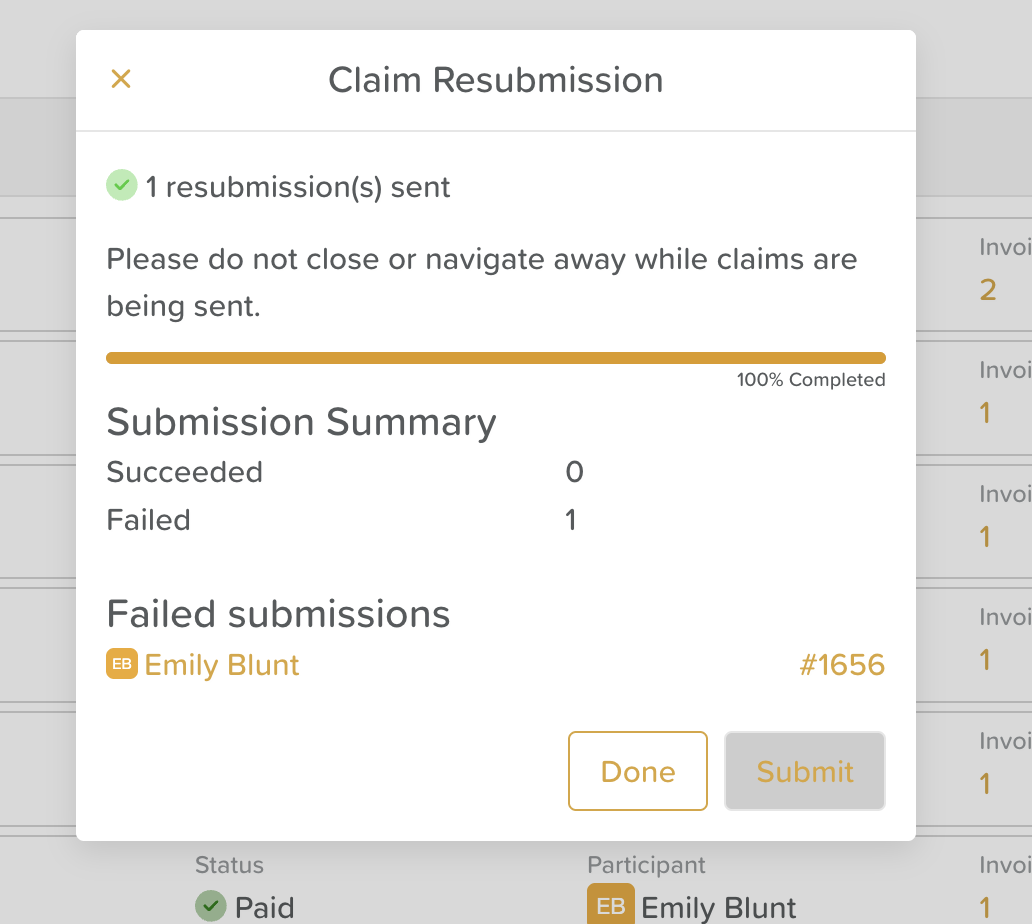Click the Failed count of 1
Image resolution: width=1032 pixels, height=924 pixels.
point(571,520)
